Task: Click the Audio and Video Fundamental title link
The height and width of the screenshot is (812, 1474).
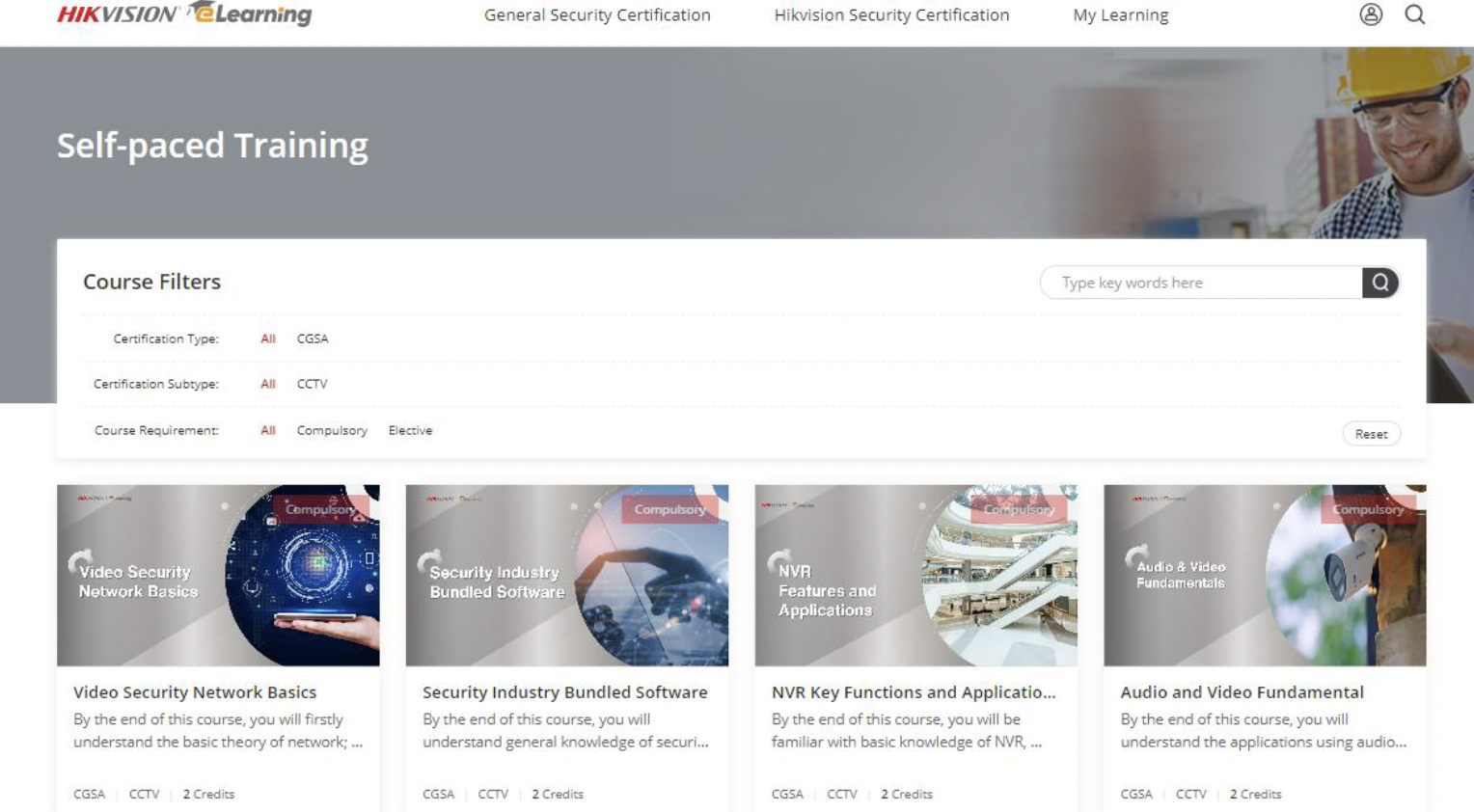Action: [1242, 692]
